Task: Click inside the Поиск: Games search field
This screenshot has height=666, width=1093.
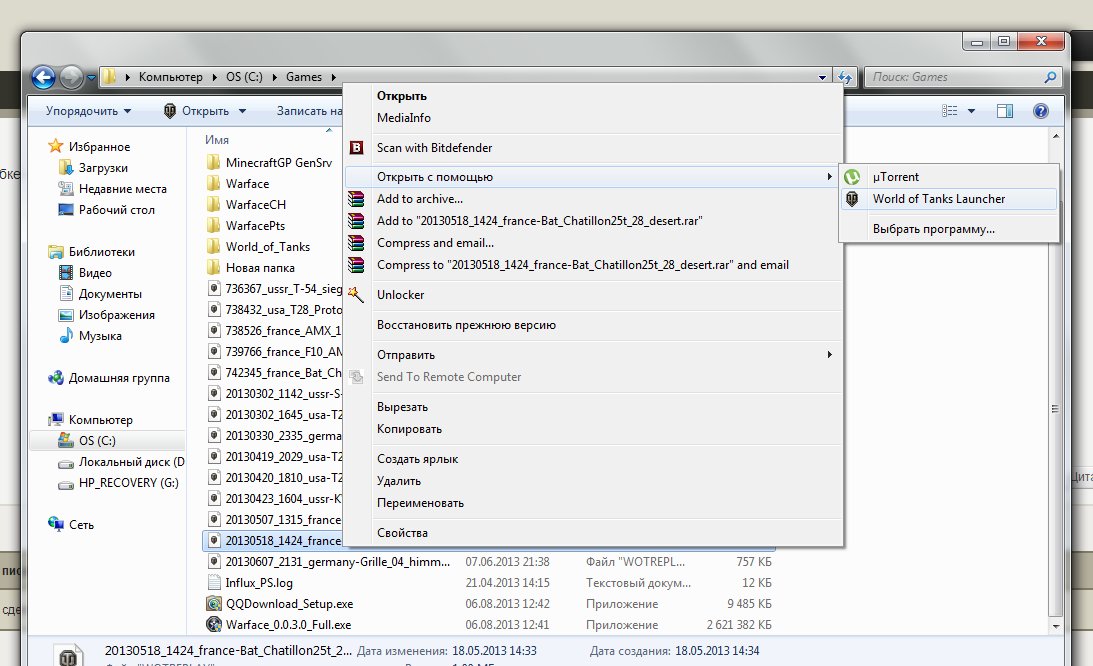Action: 950,77
